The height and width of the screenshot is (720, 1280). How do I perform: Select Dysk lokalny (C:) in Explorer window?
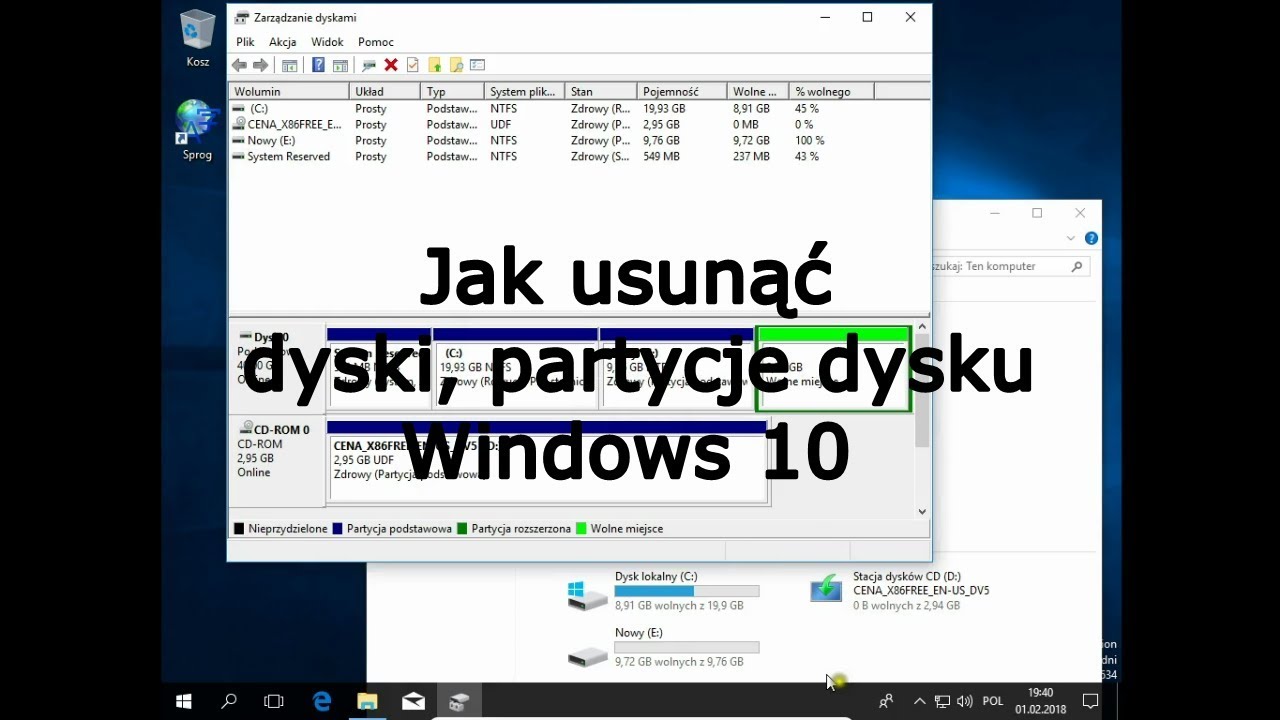tap(664, 590)
